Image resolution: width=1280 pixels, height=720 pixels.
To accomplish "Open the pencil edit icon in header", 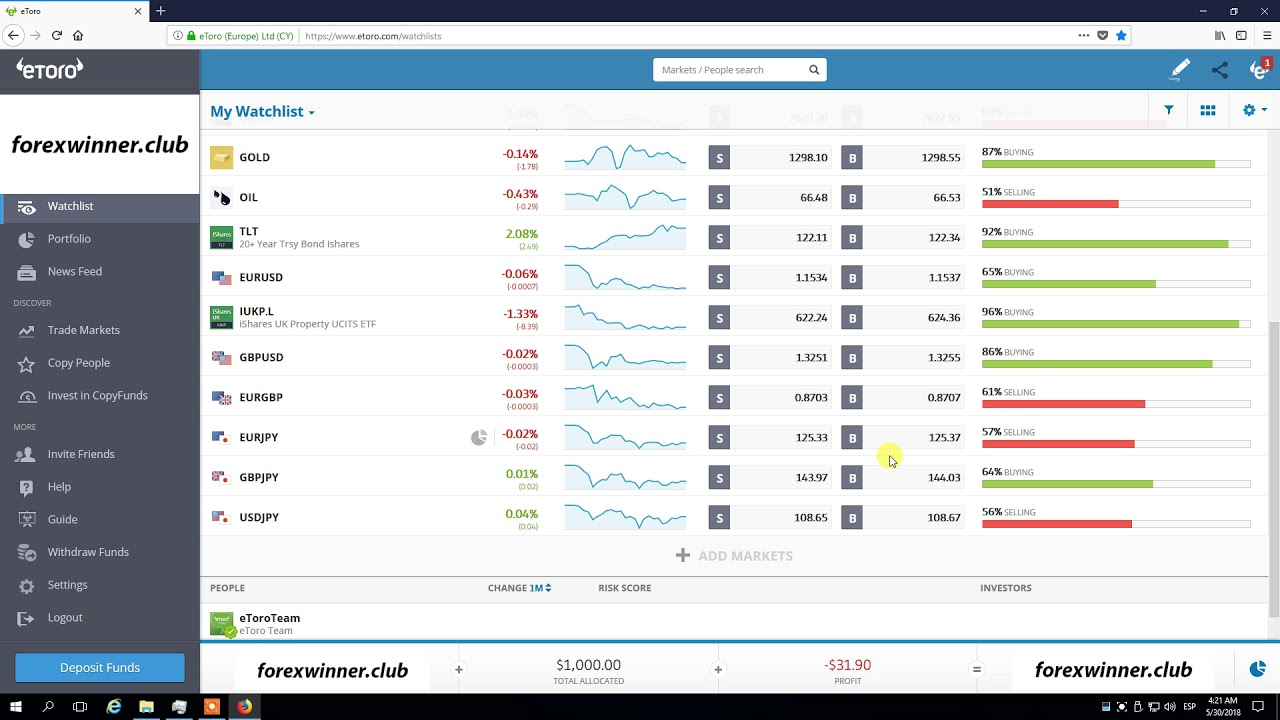I will (1180, 69).
